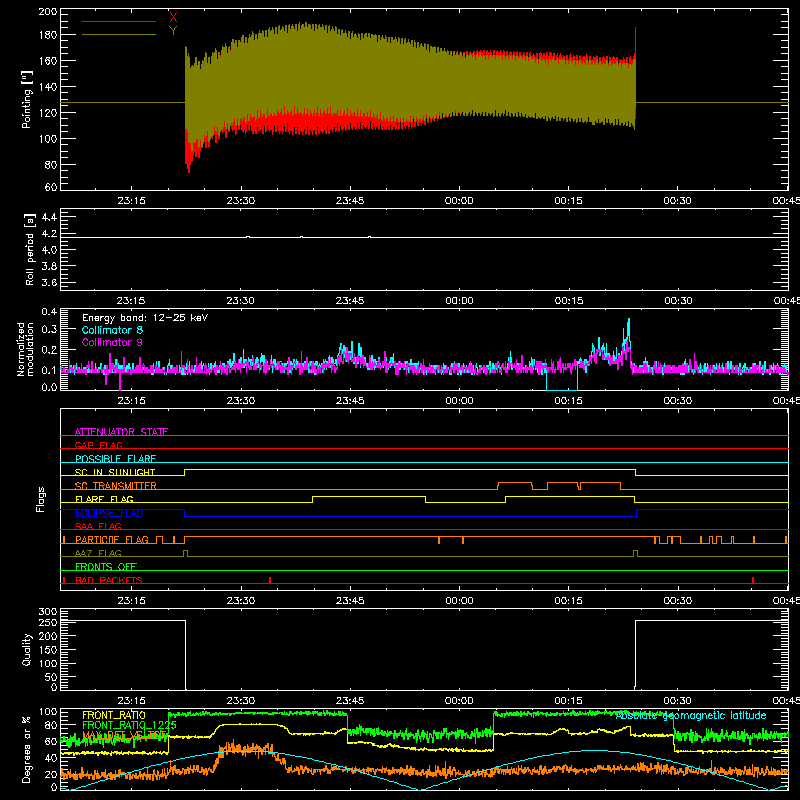
Task: Click the olive Y legend line
Action: coord(119,34)
